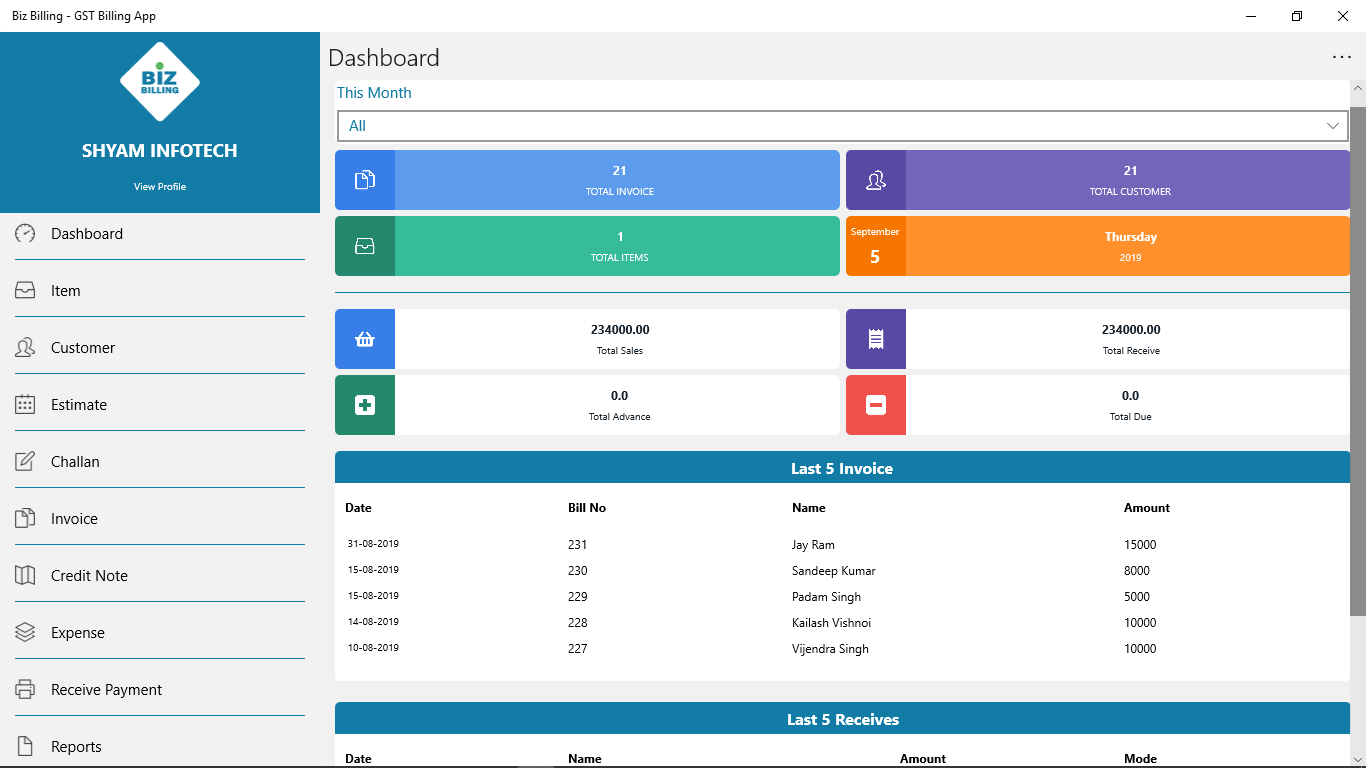The height and width of the screenshot is (768, 1366).
Task: Click the Total Items tray icon
Action: click(365, 246)
